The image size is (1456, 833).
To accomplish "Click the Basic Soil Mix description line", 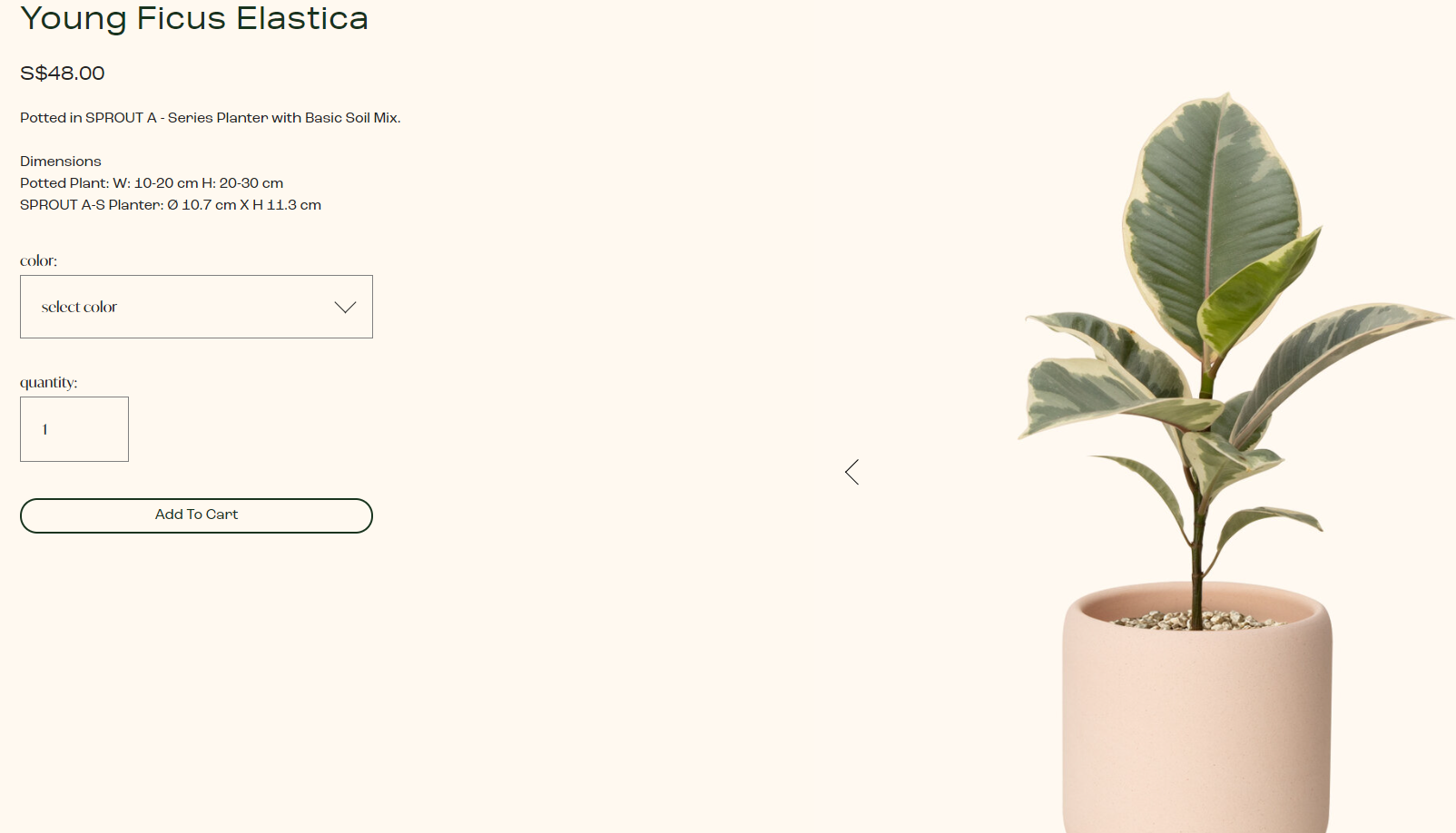I will (211, 118).
